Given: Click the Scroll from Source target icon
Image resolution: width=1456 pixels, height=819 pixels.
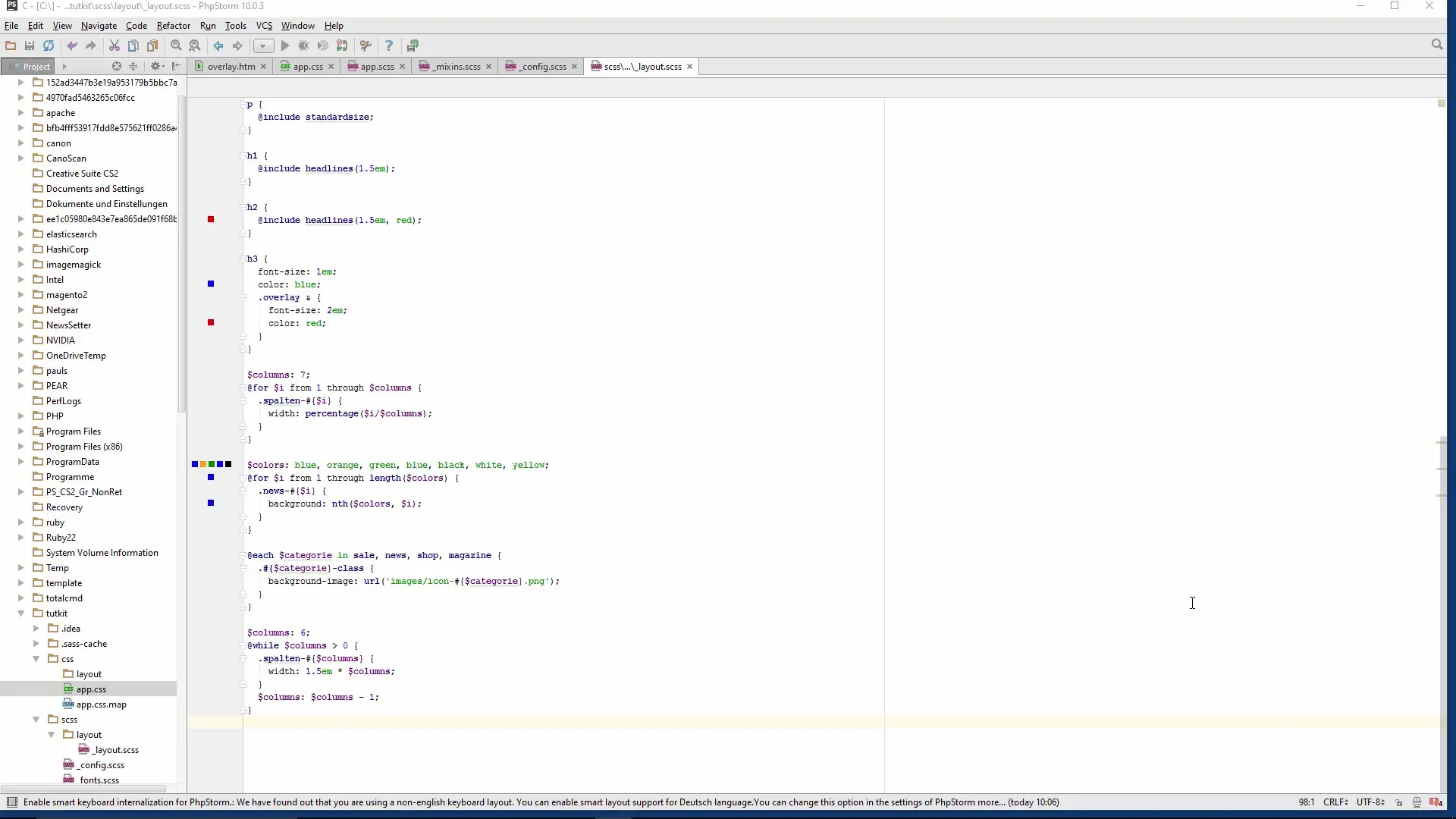Looking at the screenshot, I should point(116,66).
